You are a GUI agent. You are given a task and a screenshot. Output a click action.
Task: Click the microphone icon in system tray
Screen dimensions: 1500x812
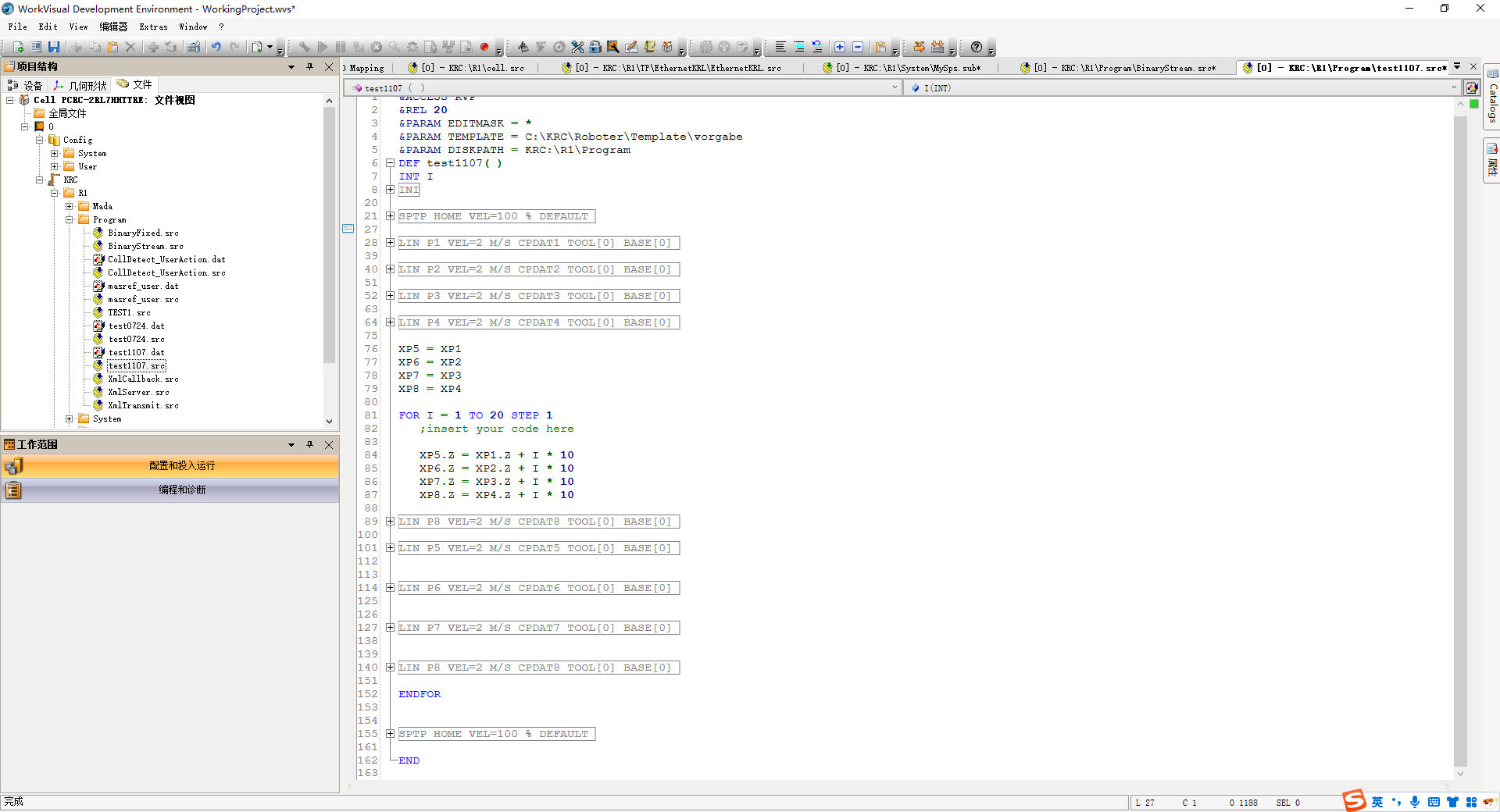coord(1415,802)
